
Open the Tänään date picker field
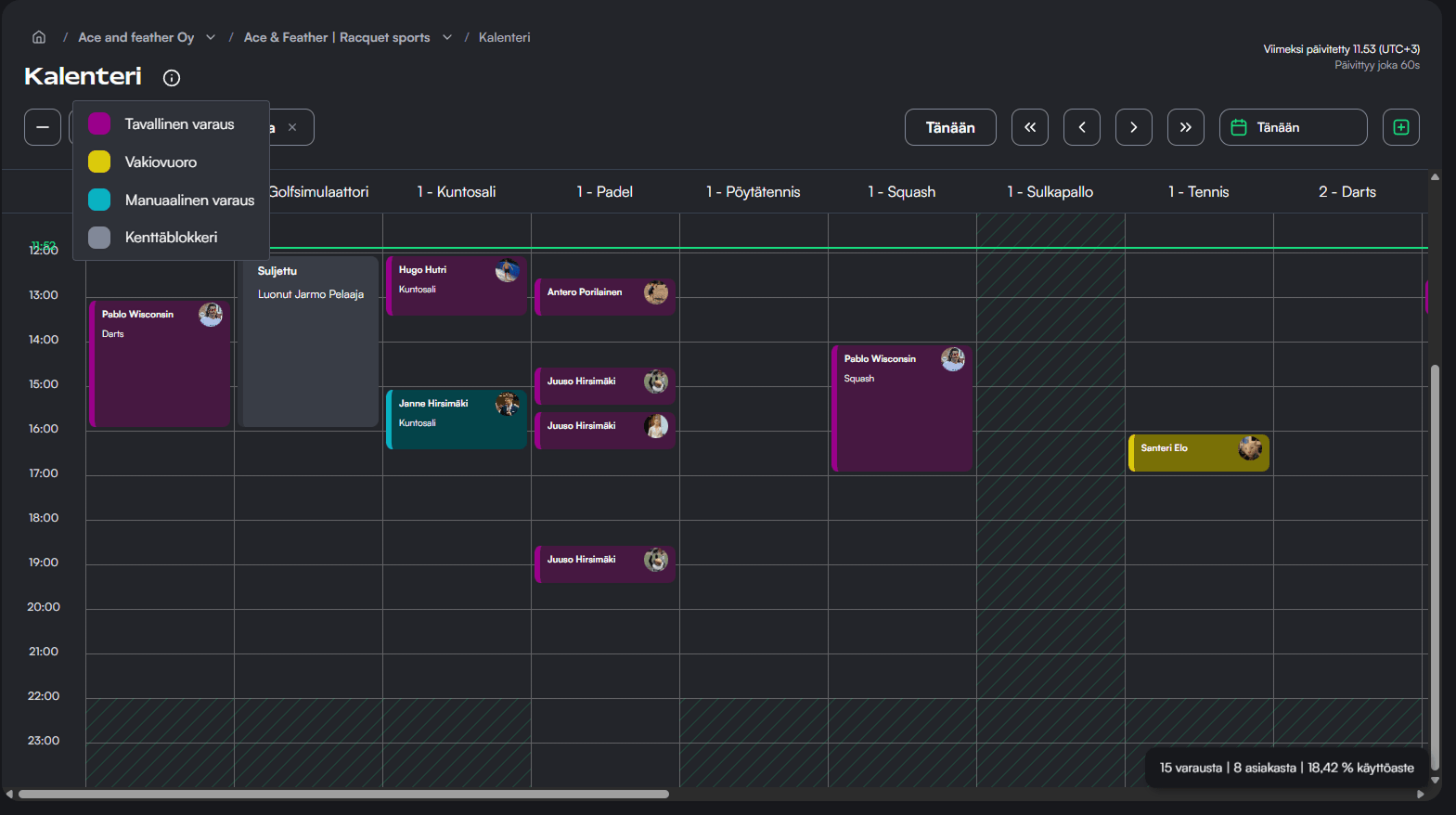tap(1293, 127)
